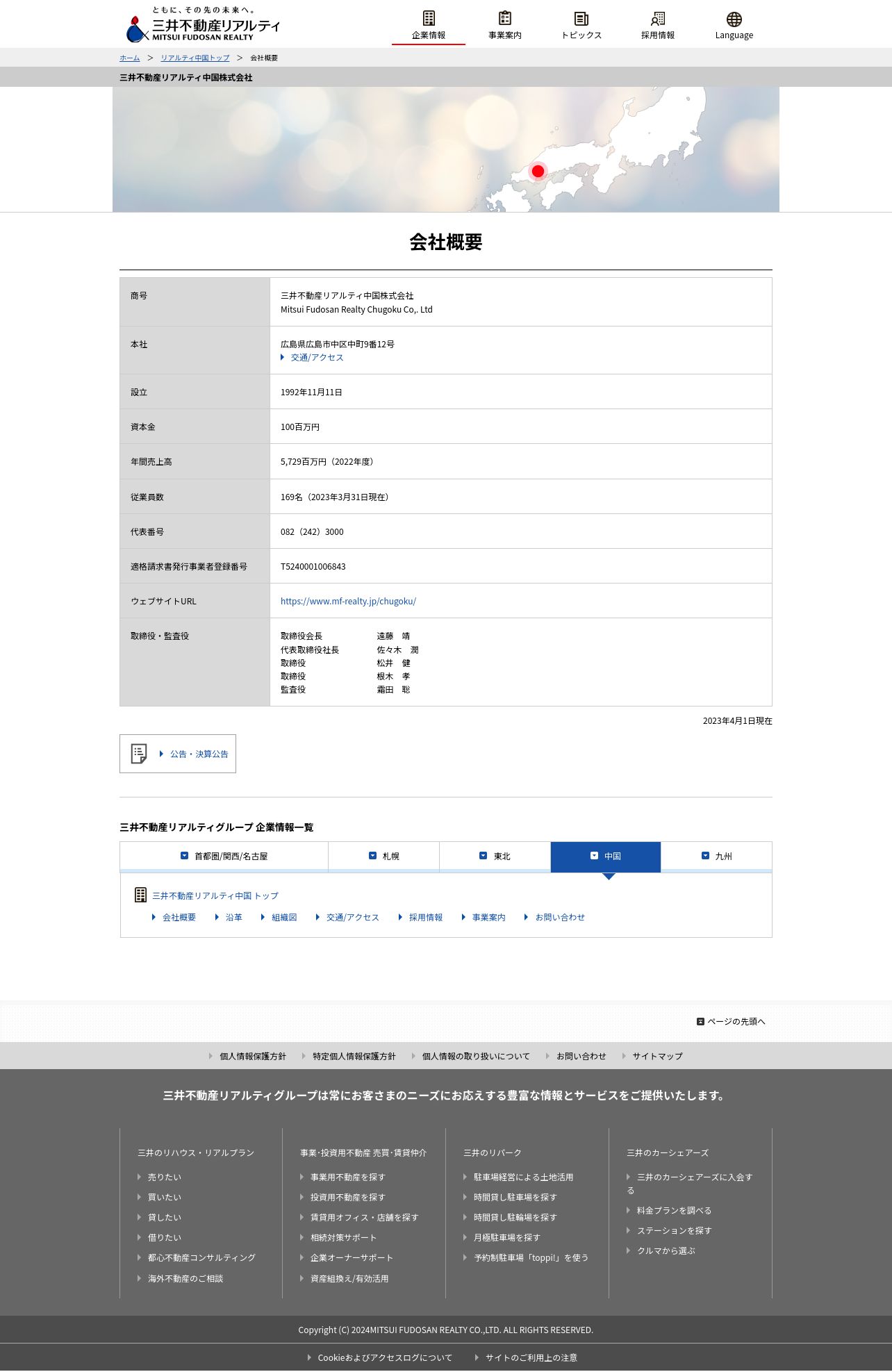Jump to page top via ページの先頭へ

point(731,1021)
